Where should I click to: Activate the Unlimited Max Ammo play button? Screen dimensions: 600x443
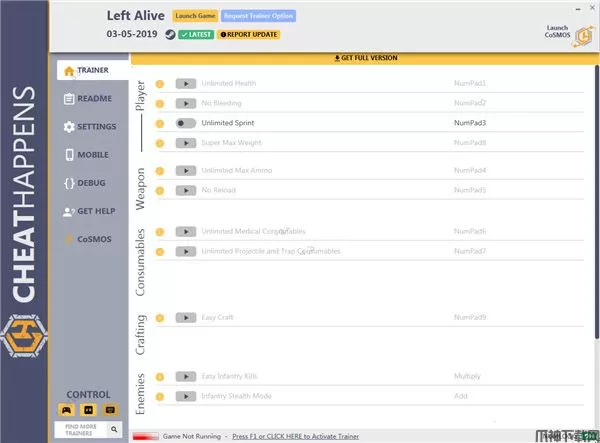tap(186, 171)
